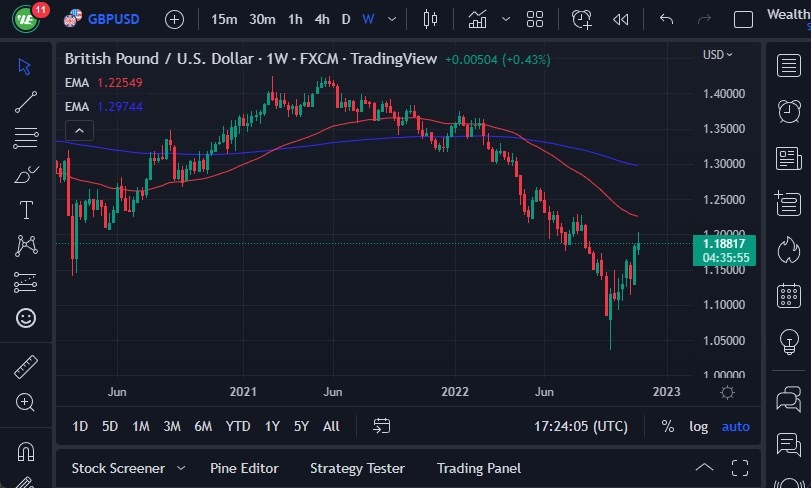Image resolution: width=811 pixels, height=488 pixels.
Task: Open the emoji icons tool
Action: click(26, 318)
